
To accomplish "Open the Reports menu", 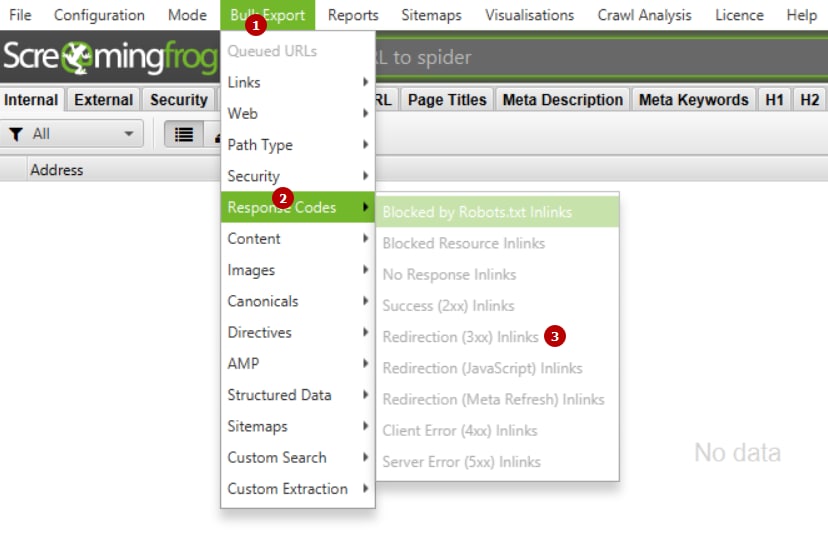I will click(x=353, y=15).
